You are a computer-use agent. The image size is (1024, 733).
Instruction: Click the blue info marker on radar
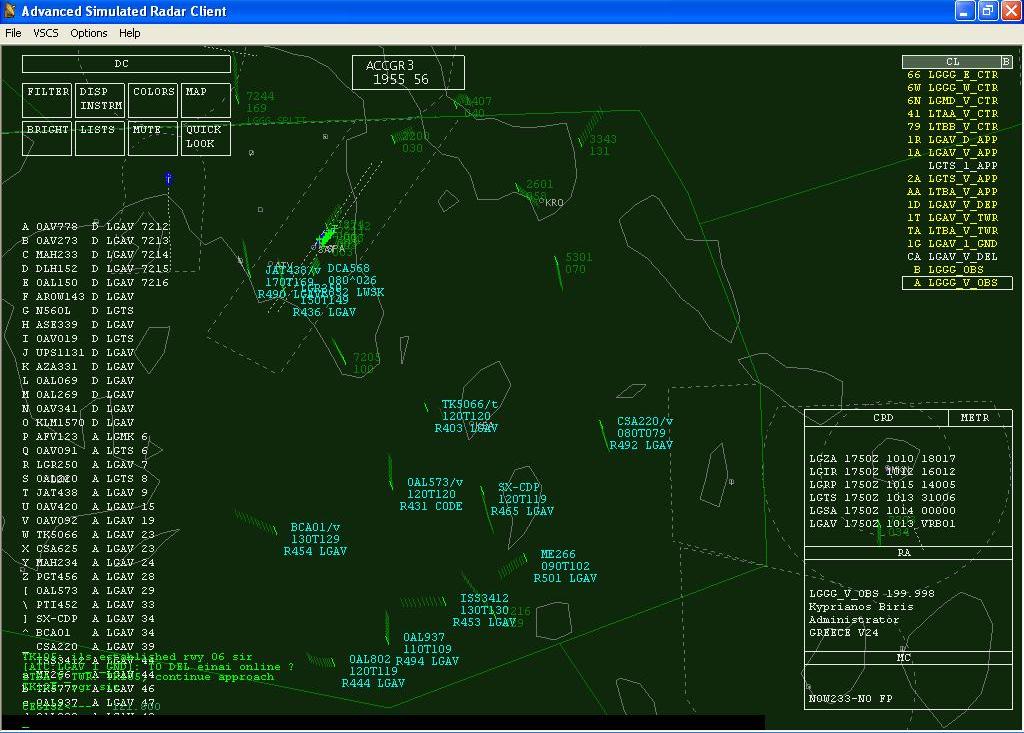[168, 178]
